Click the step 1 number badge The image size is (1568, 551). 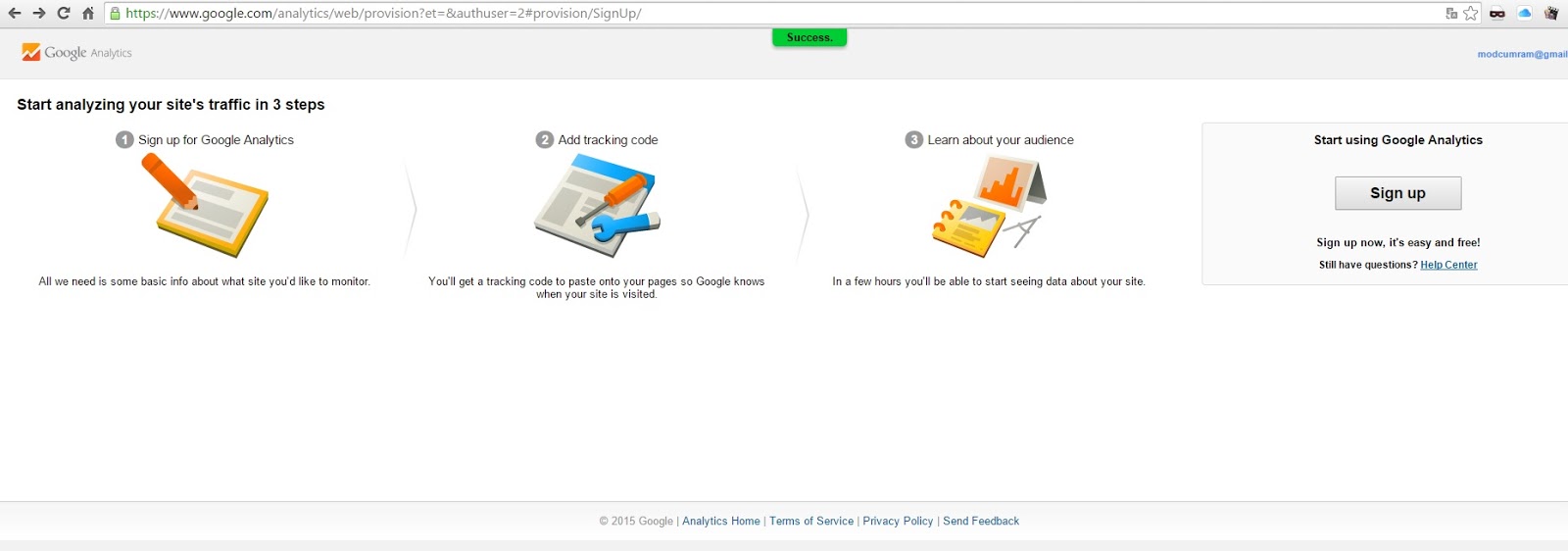click(124, 140)
